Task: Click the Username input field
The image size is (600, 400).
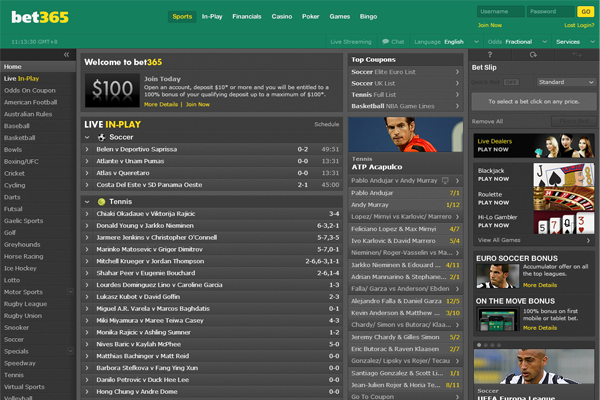Action: tap(501, 11)
